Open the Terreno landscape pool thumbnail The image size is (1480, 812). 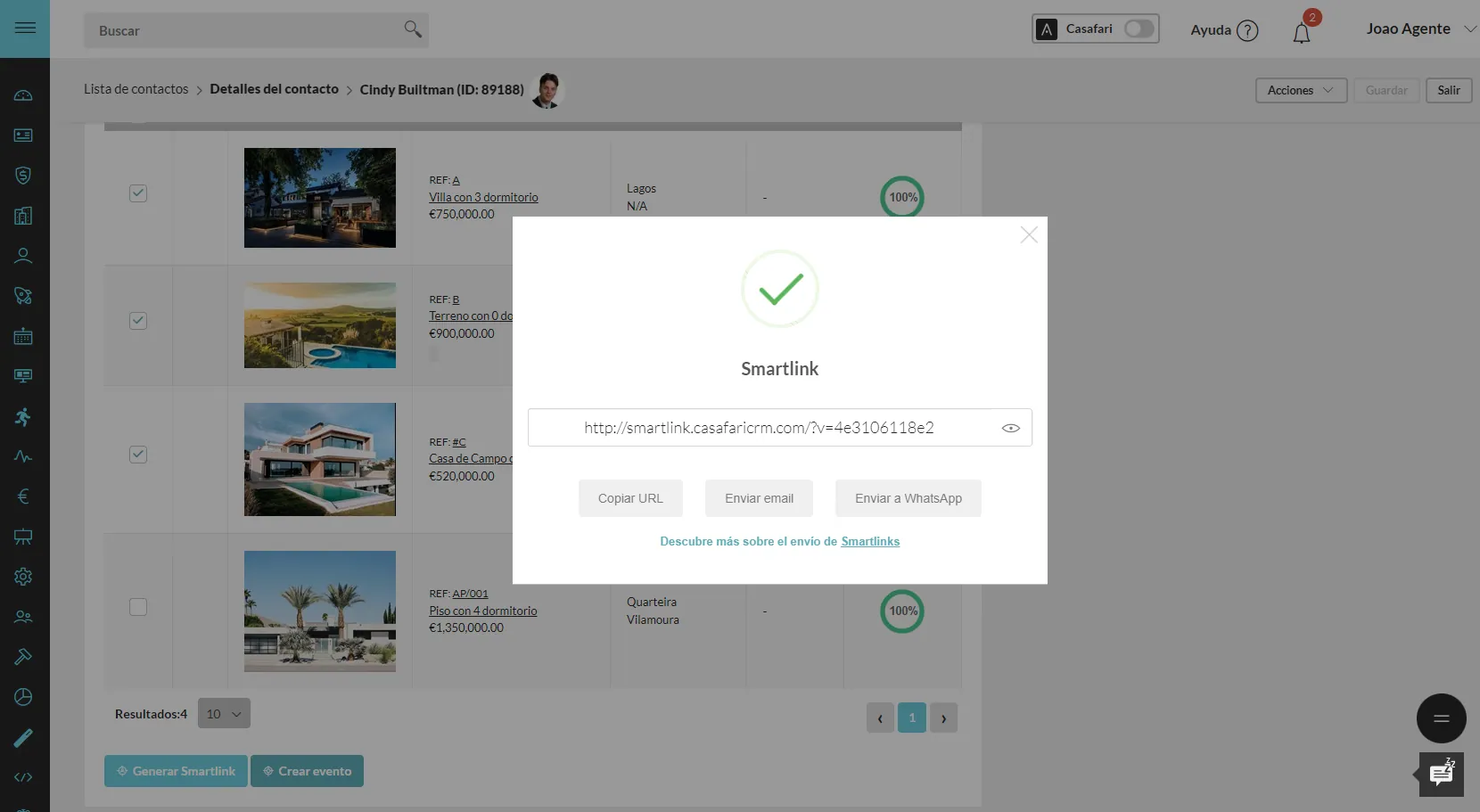coord(320,325)
